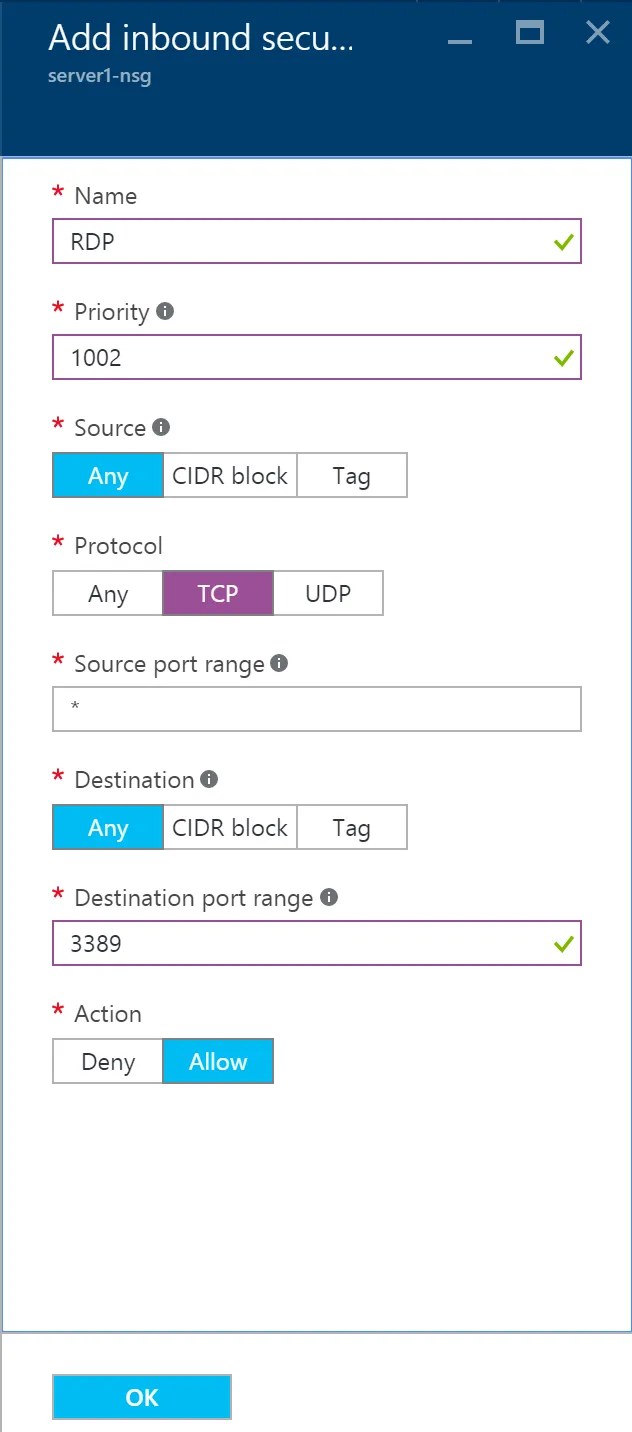Select Tag option under Destination
This screenshot has width=632, height=1432.
(x=352, y=827)
